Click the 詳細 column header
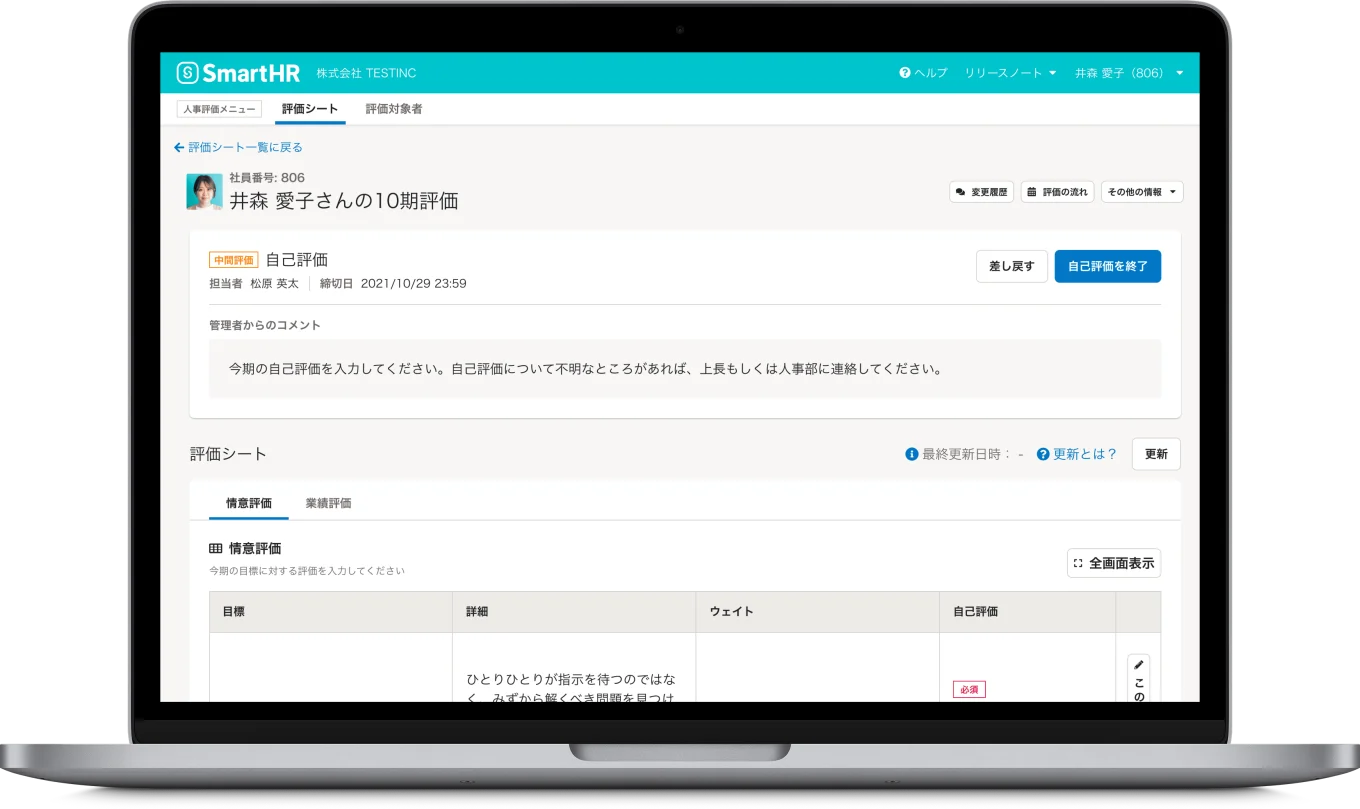Viewport: 1360px width, 809px height. pos(574,612)
